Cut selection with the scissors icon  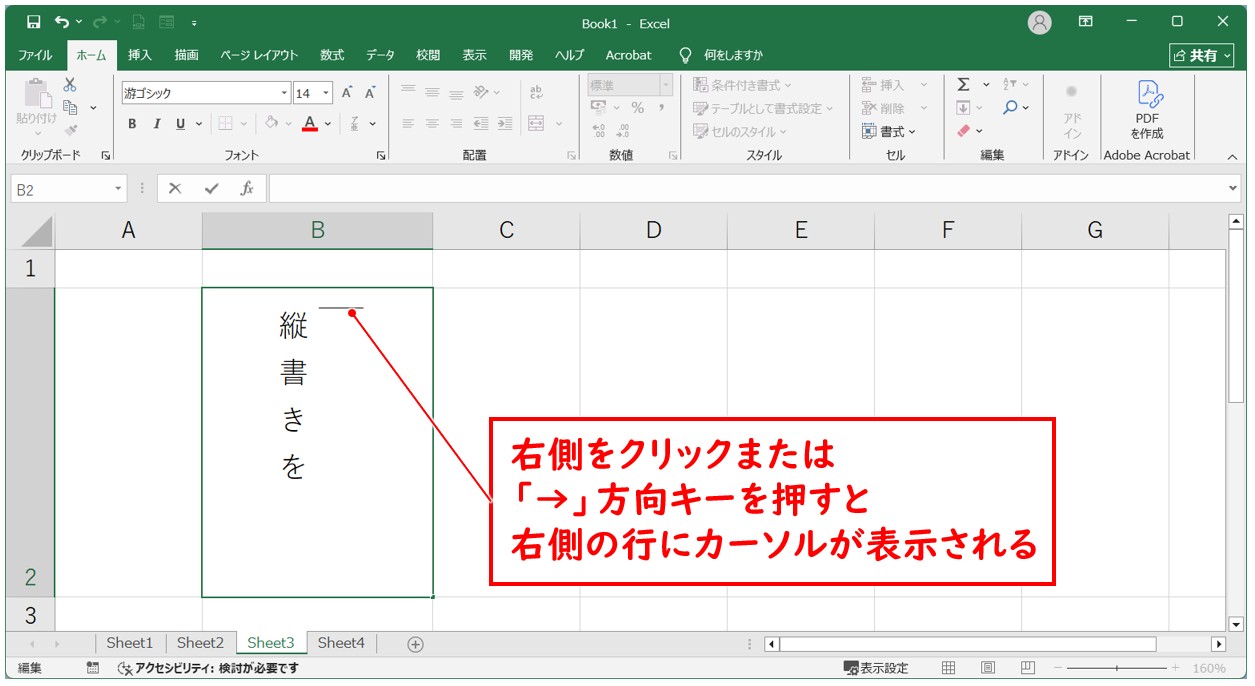(70, 85)
